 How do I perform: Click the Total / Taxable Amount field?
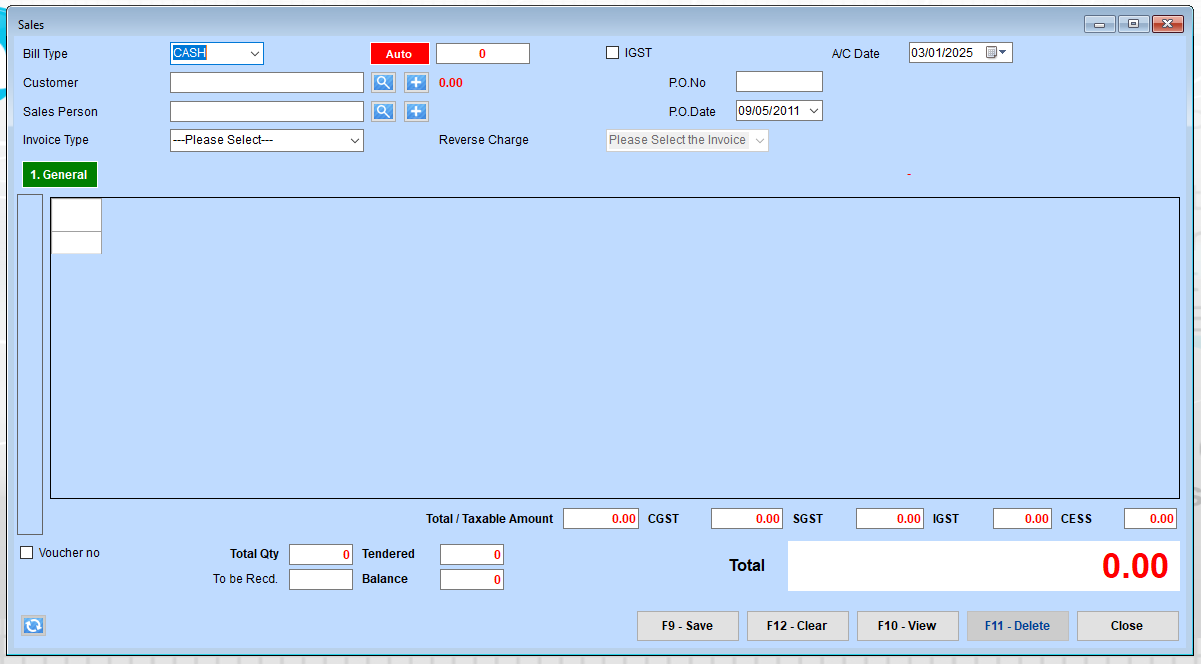(601, 519)
